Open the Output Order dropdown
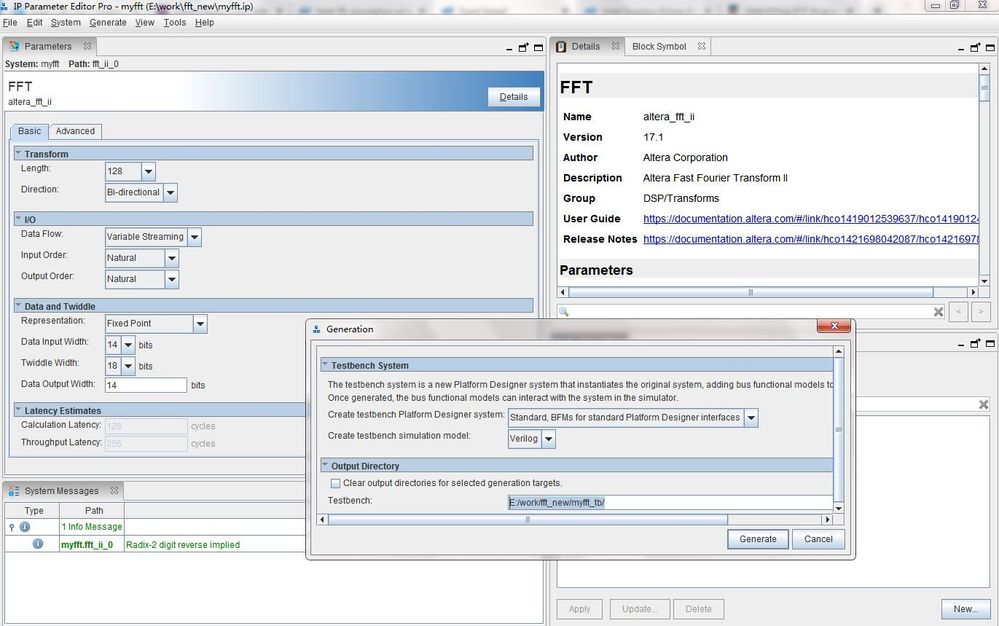Viewport: 999px width, 626px height. pos(171,279)
